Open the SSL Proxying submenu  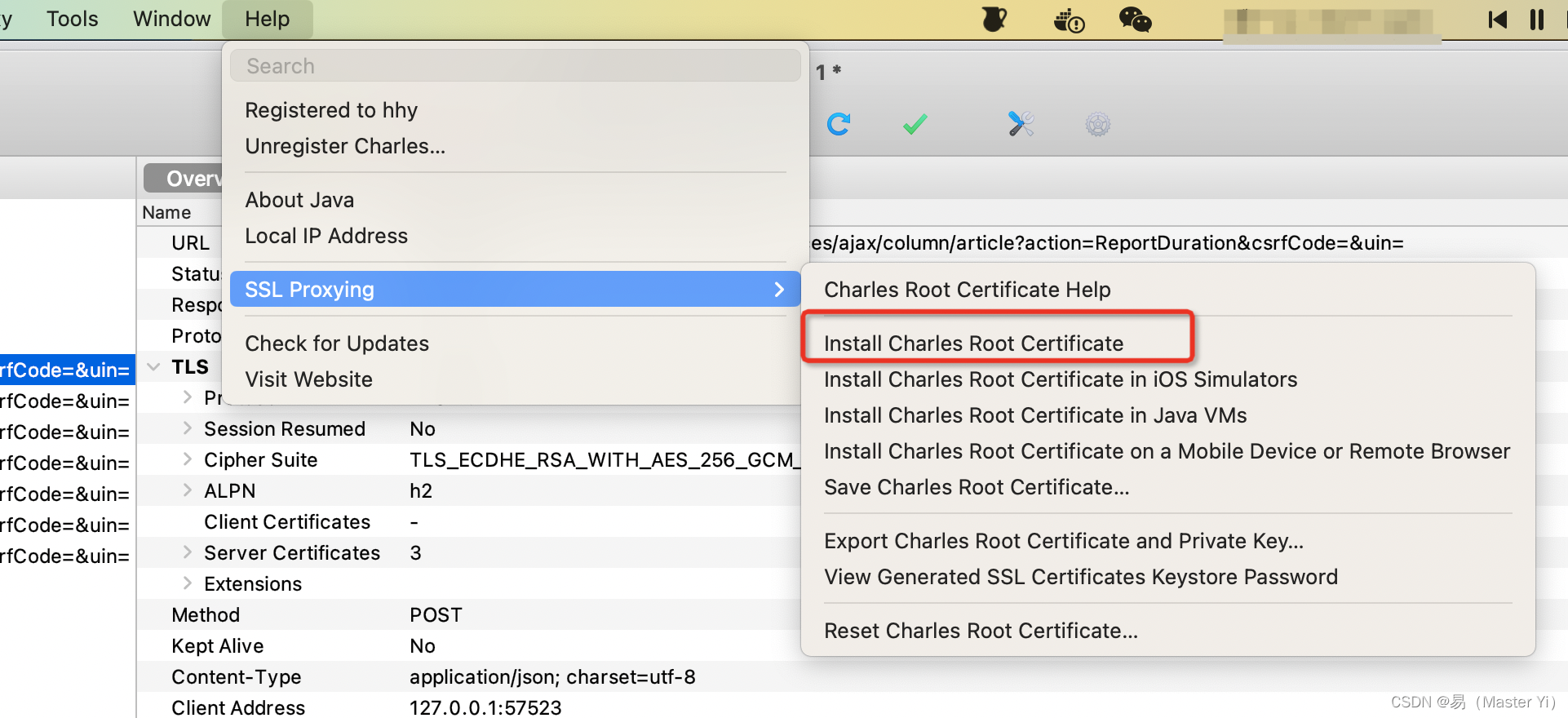coord(516,289)
